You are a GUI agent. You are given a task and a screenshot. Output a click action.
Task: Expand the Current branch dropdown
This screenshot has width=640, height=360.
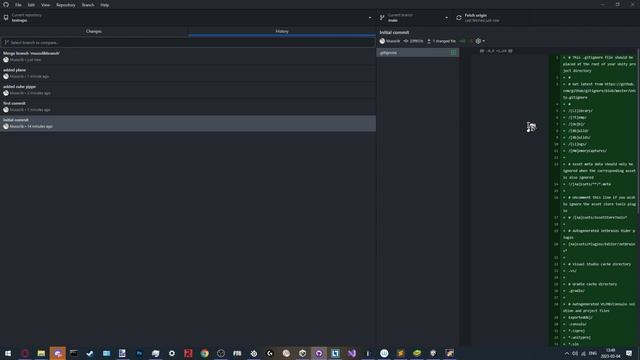[x=413, y=18]
